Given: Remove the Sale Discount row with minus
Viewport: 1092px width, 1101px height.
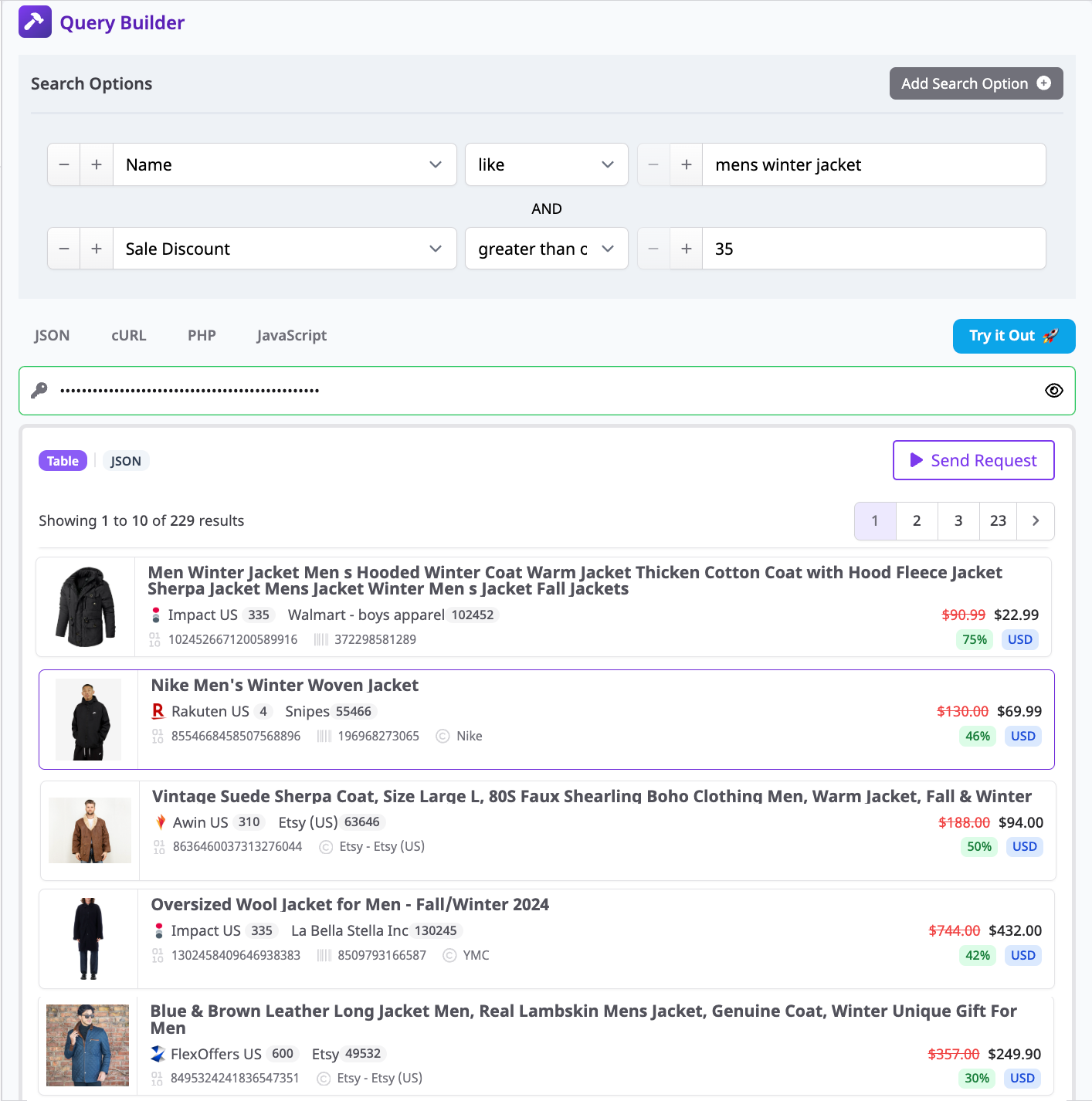Looking at the screenshot, I should click(x=64, y=249).
